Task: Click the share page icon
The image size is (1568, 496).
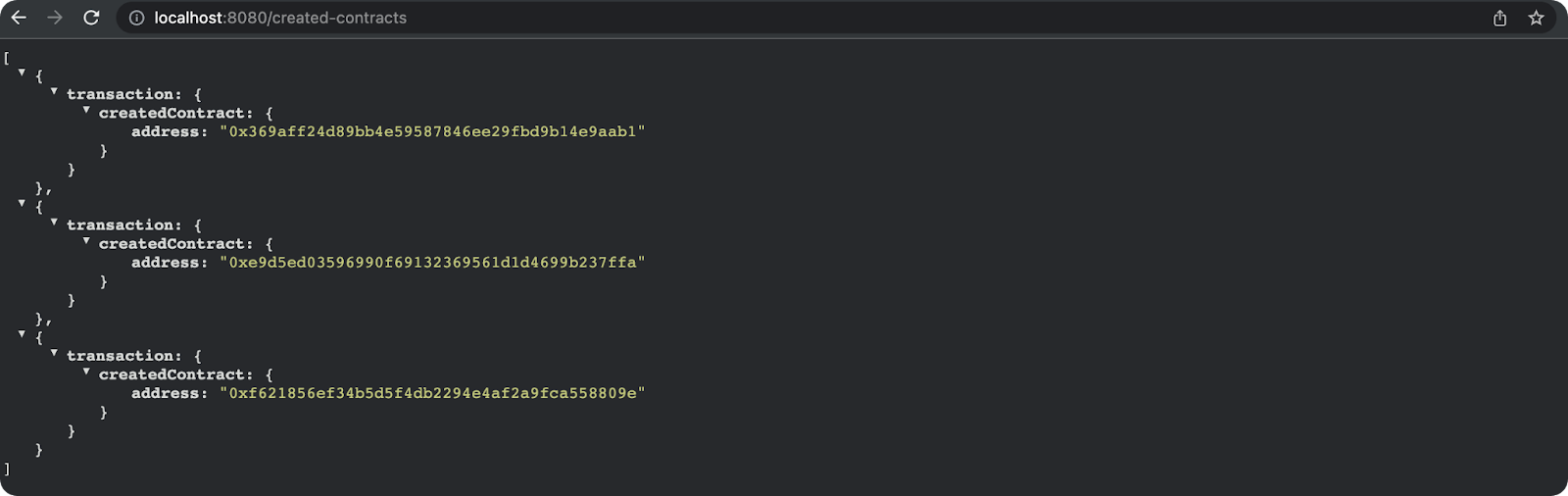Action: 1499,18
